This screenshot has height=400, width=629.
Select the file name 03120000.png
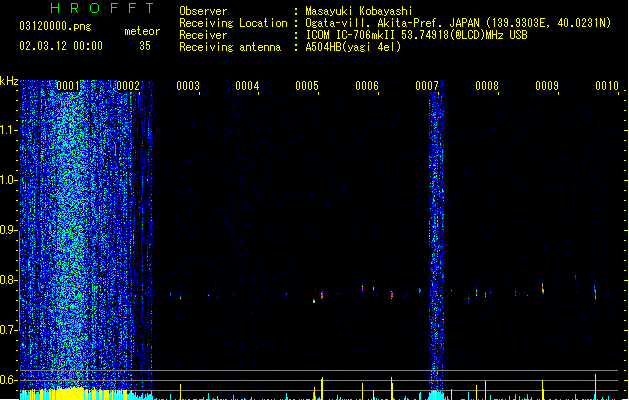(55, 26)
